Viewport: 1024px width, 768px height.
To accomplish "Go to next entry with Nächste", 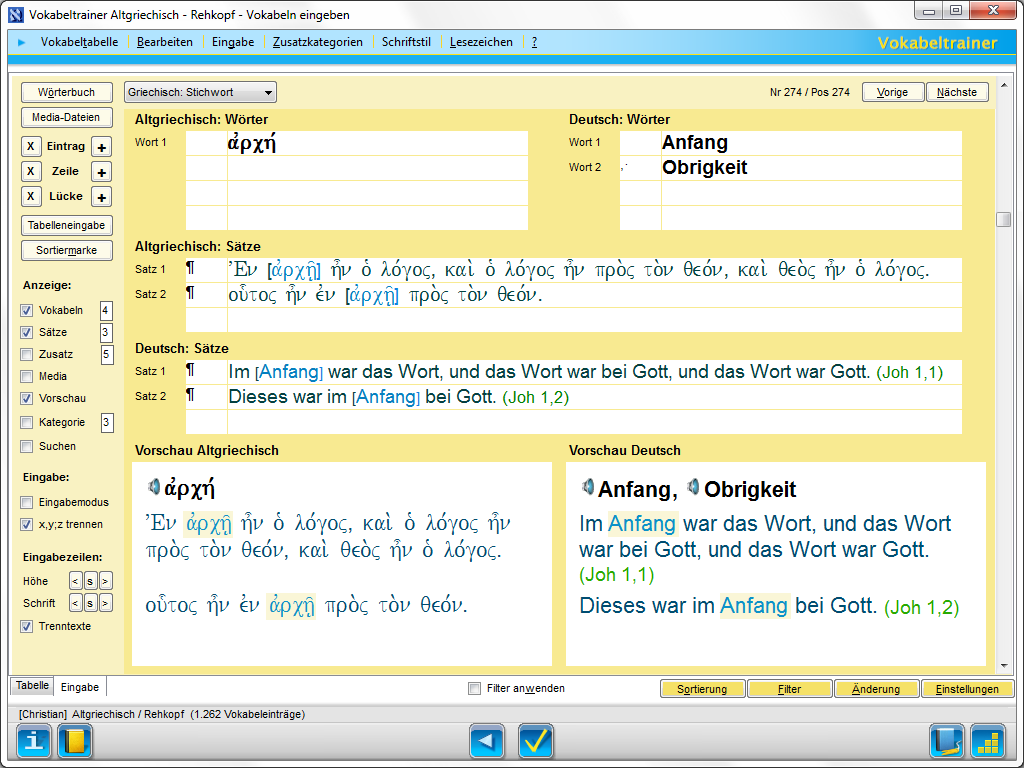I will click(x=957, y=92).
